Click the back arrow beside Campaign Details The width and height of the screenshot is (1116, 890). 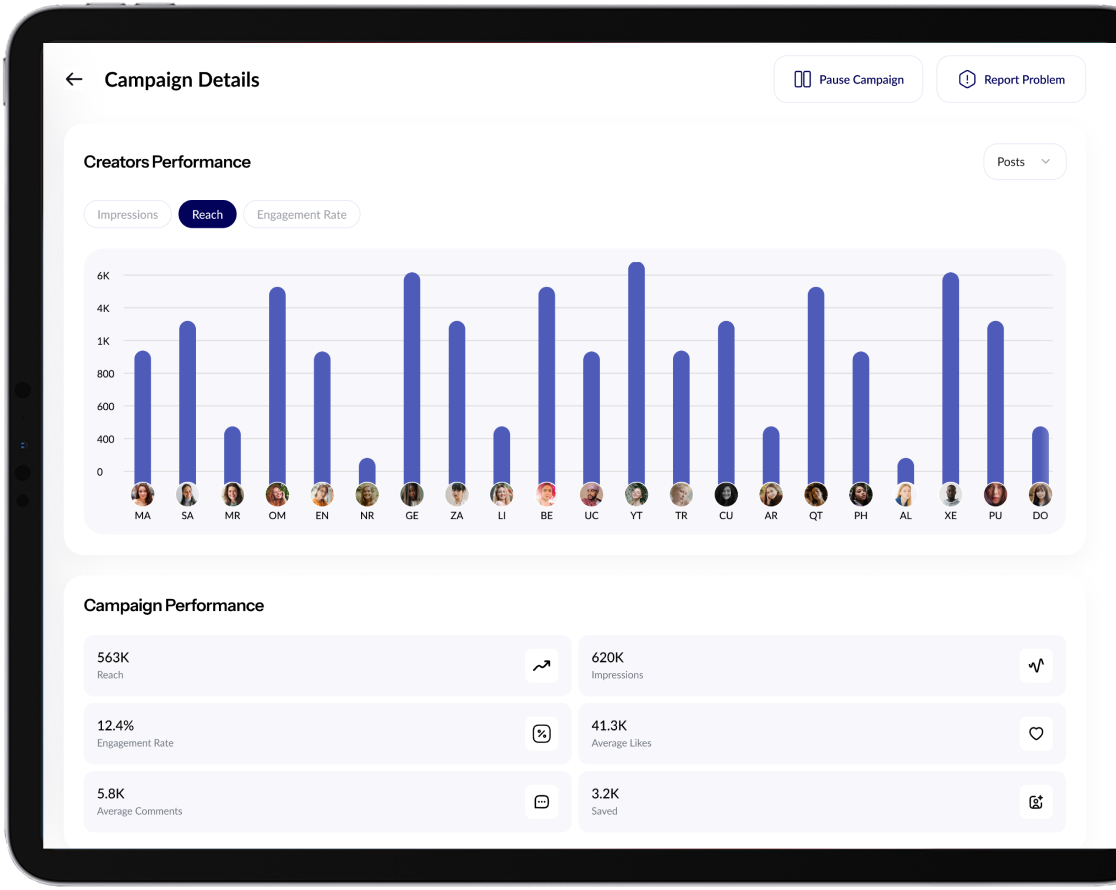74,80
